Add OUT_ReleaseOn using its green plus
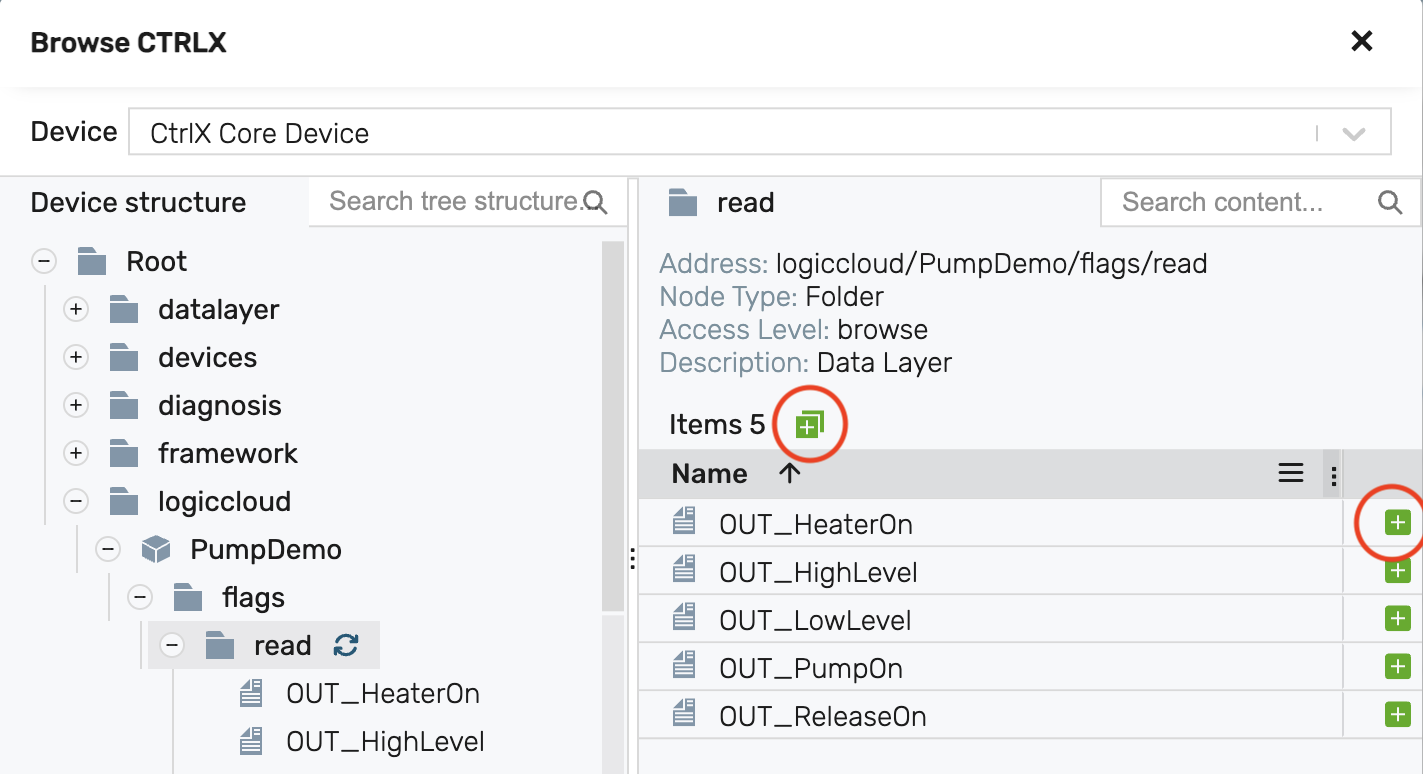Screen dimensions: 1423x774 (1397, 715)
